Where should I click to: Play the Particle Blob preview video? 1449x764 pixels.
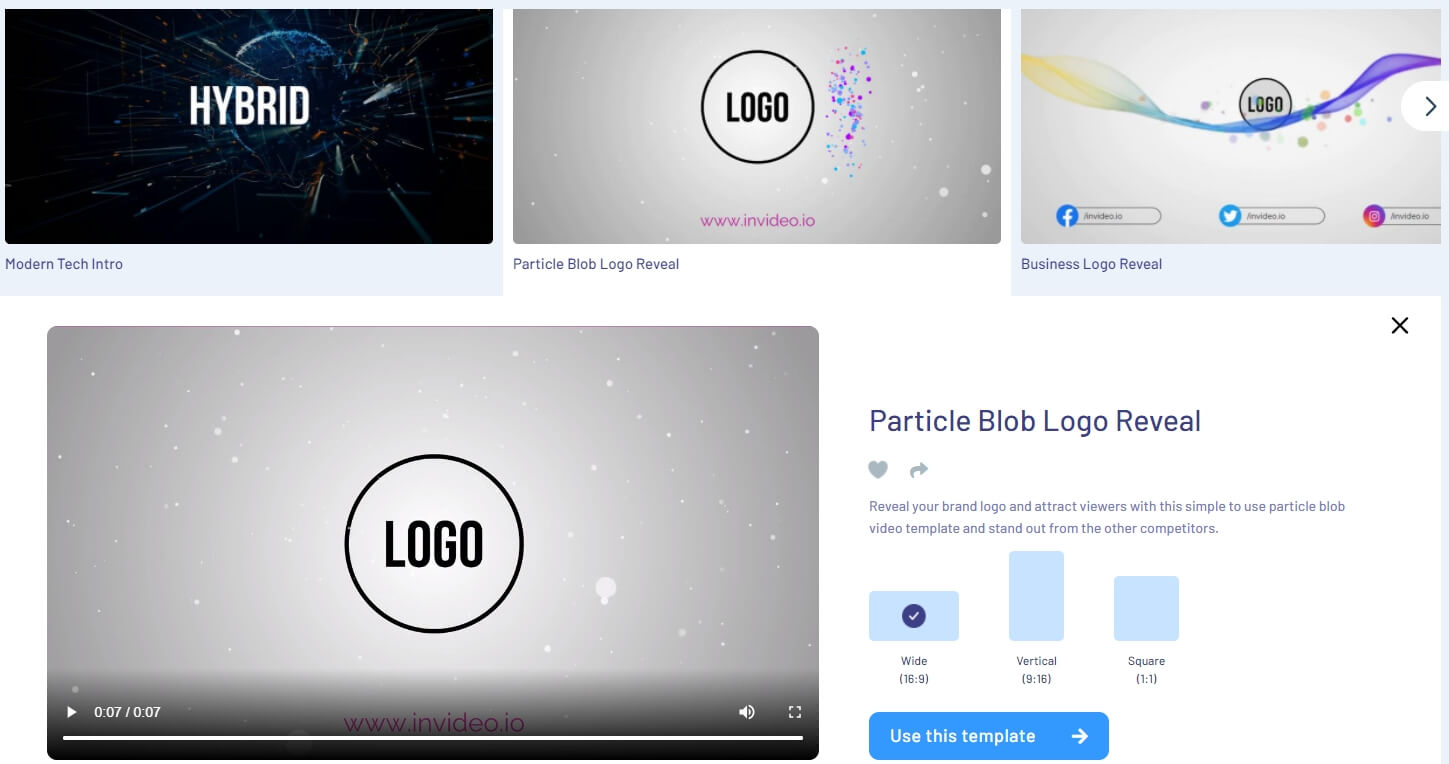71,712
